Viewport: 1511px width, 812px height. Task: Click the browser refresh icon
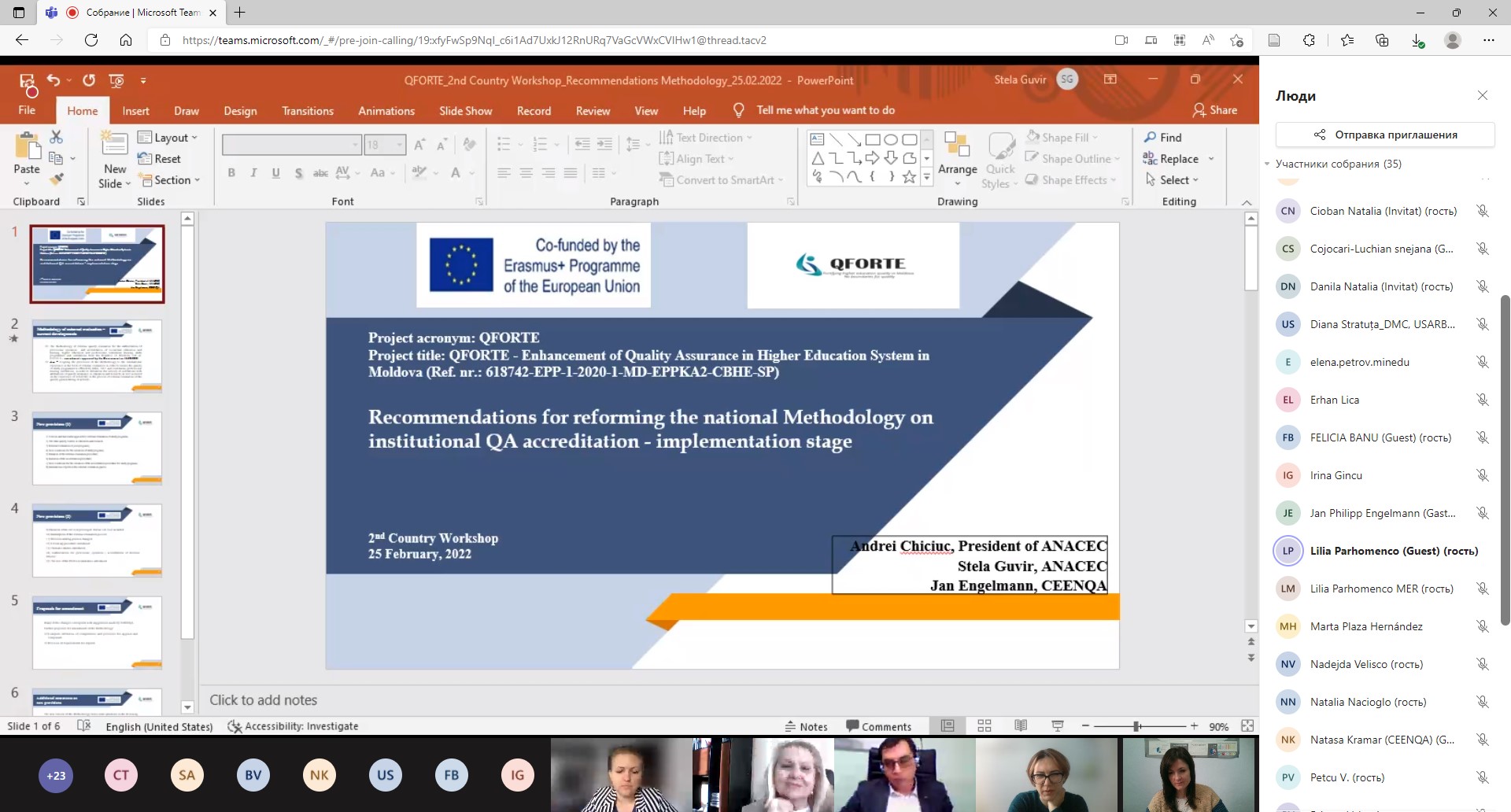[x=91, y=40]
